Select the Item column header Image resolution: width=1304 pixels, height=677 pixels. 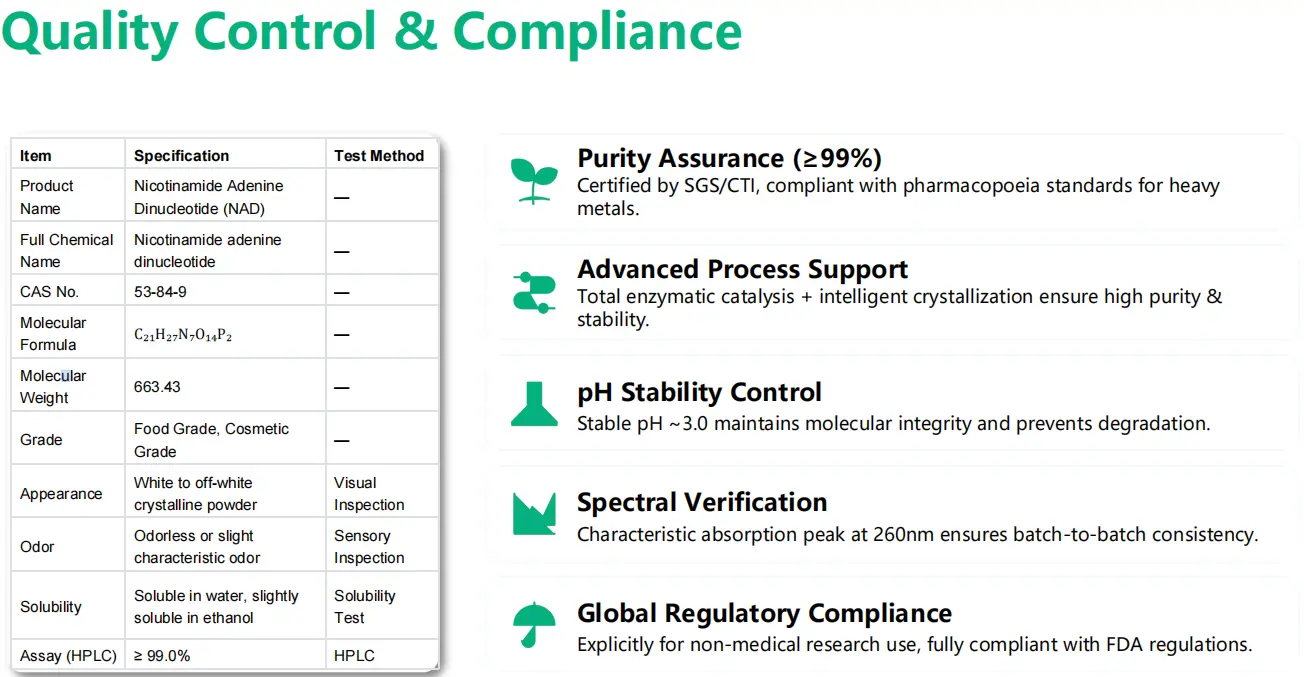point(36,156)
